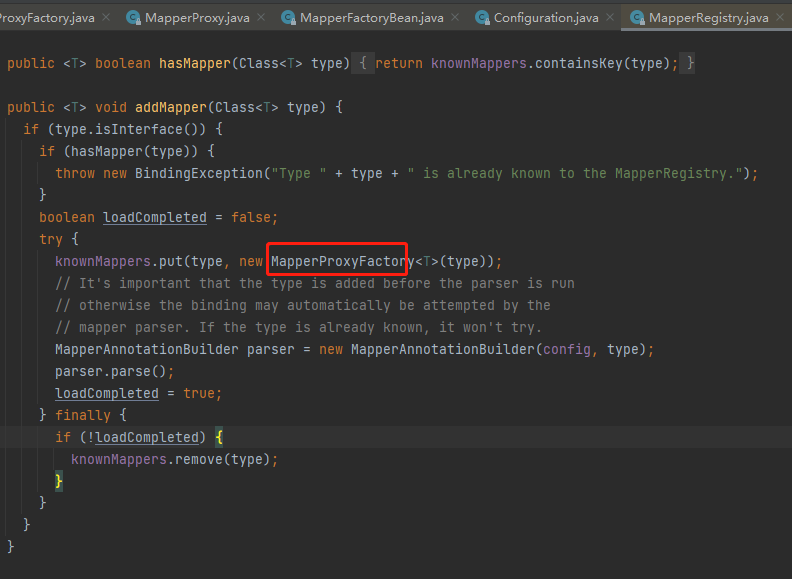Click the MapperFactoryBean.java class file icon

[x=288, y=18]
